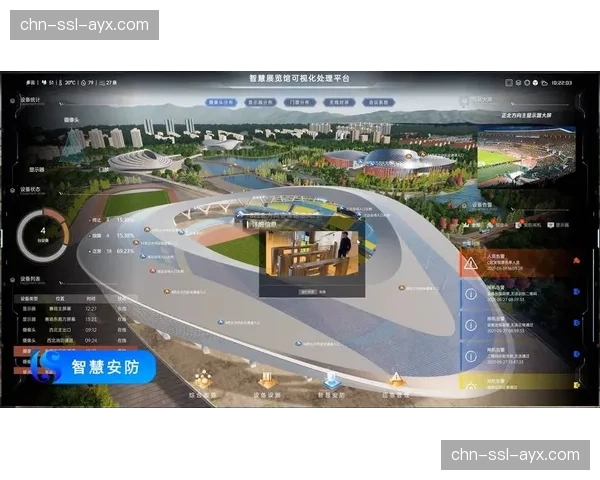Switch to the 显示器分布 tab

click(x=260, y=103)
